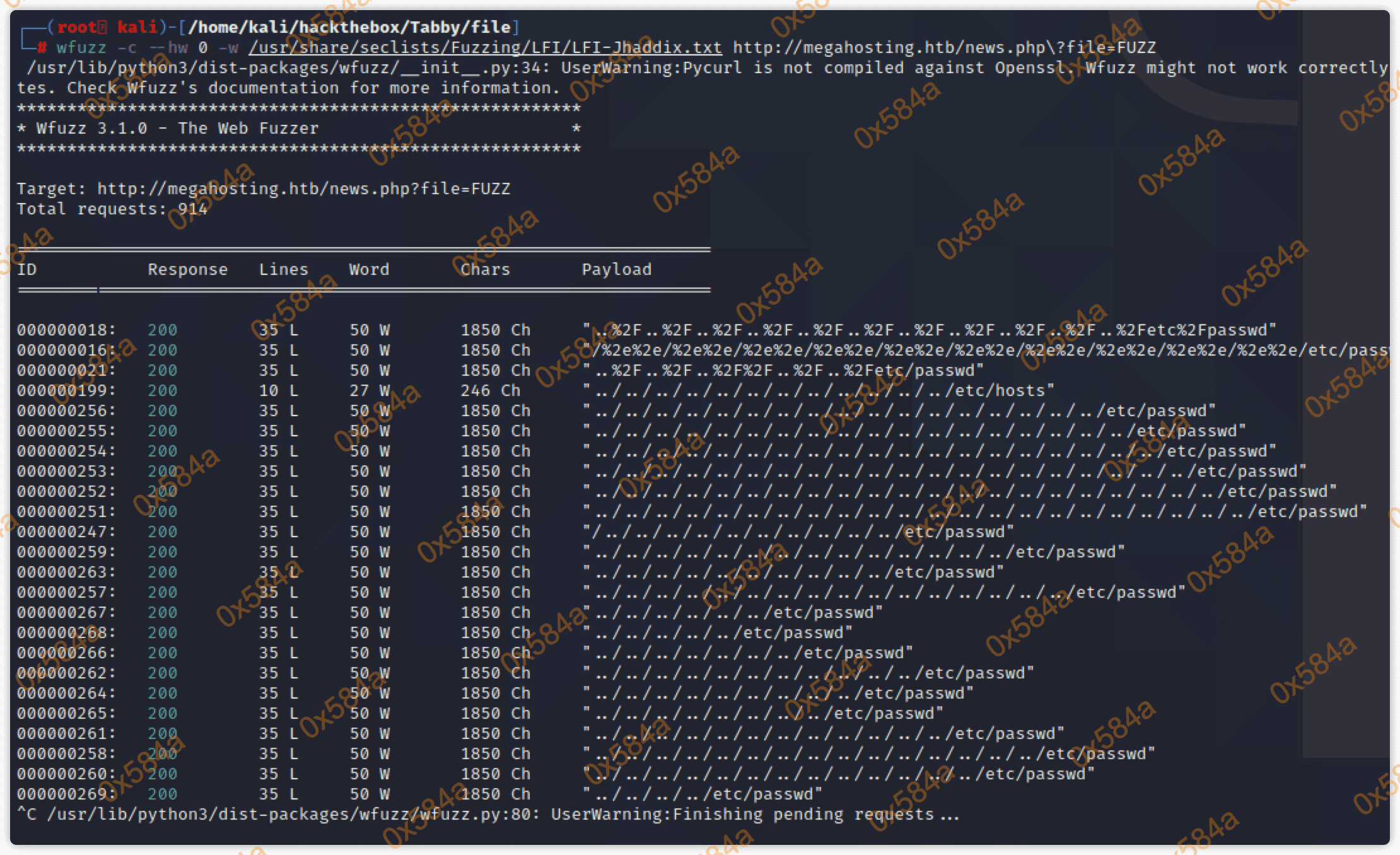Click the /home/kali/hackthebox/Tabby/file directory path
Screen dimensions: 1400x855
click(x=349, y=27)
